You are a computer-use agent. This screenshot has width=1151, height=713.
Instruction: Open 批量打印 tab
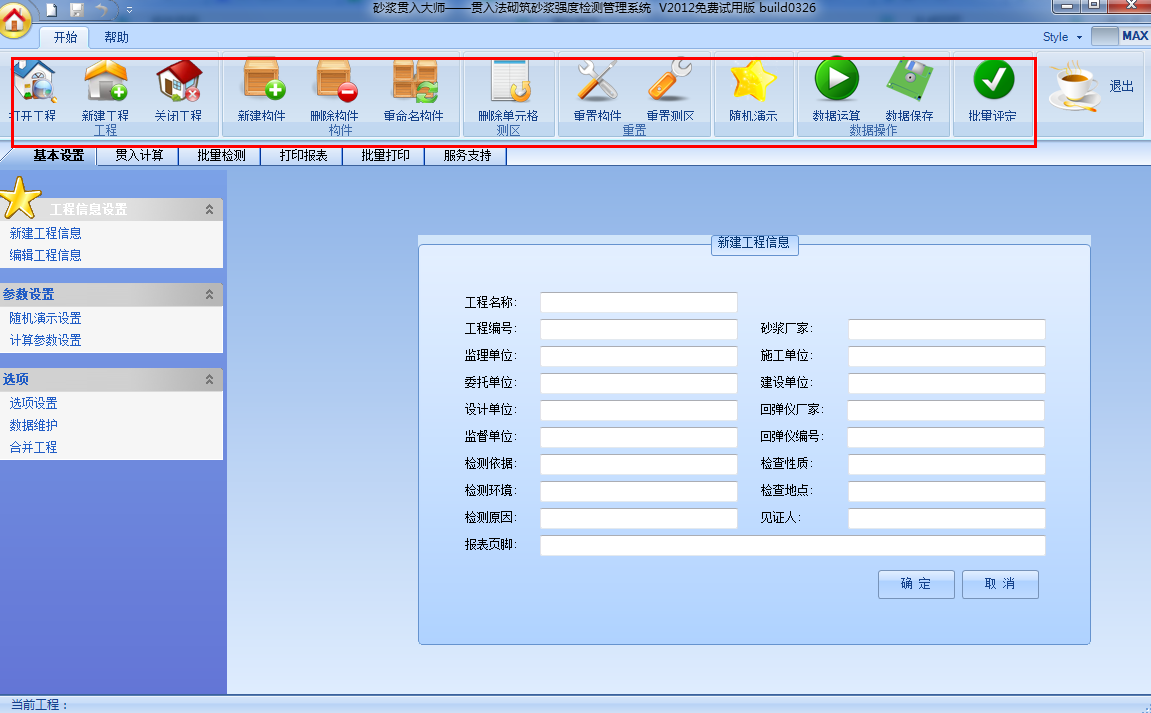(385, 156)
